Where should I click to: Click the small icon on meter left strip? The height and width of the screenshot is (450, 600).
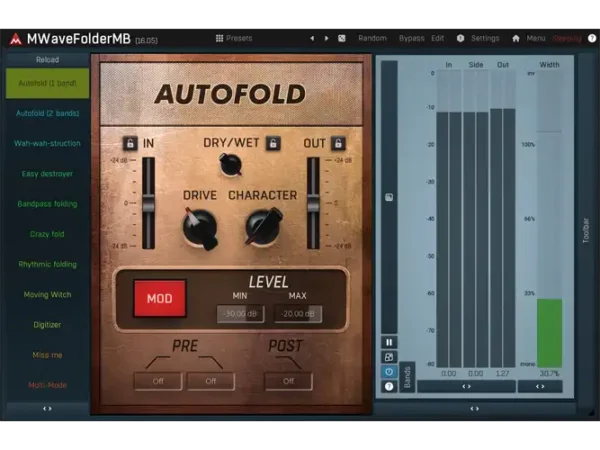[389, 197]
